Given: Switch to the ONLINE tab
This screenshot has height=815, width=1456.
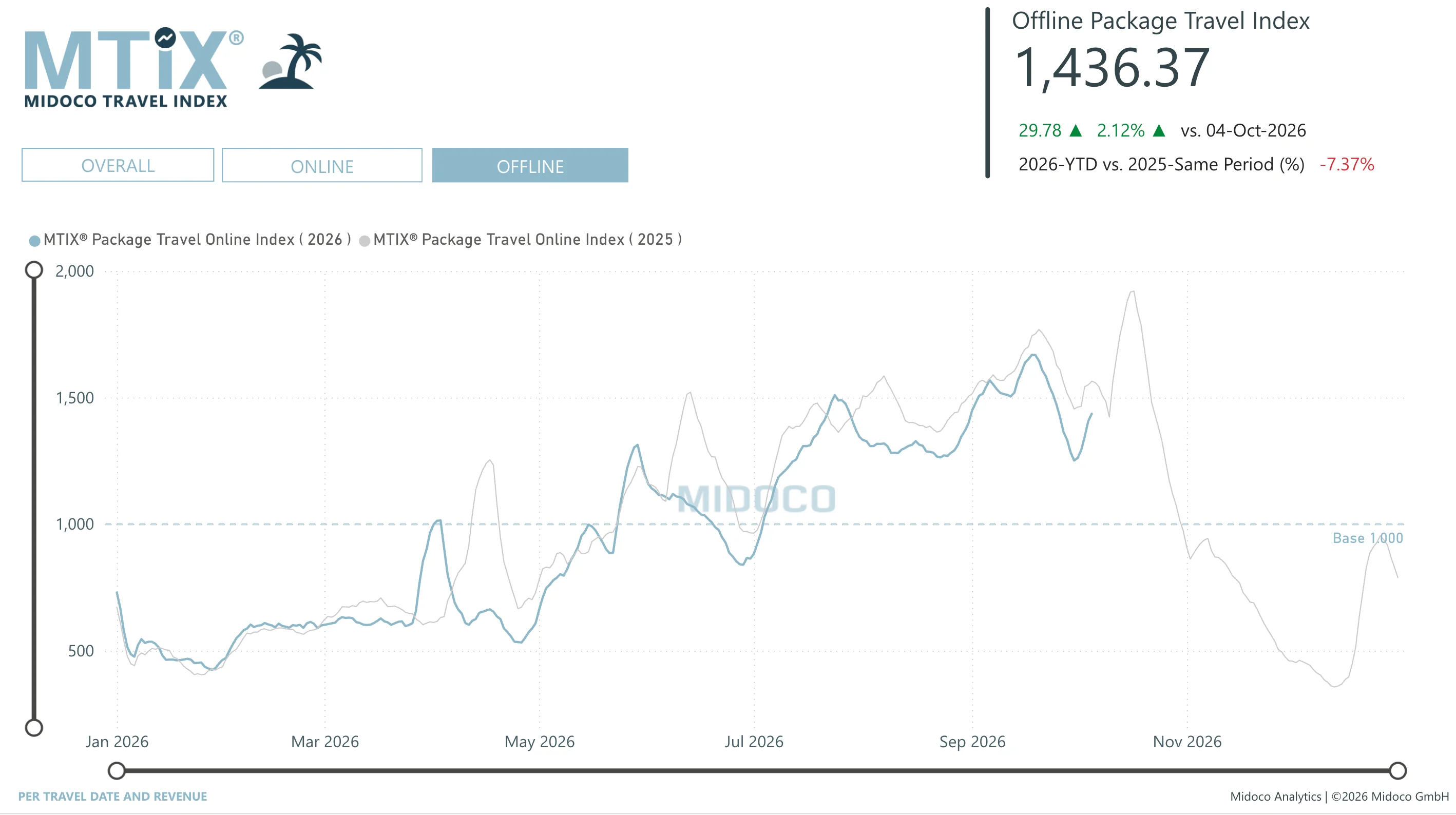Looking at the screenshot, I should pyautogui.click(x=321, y=166).
